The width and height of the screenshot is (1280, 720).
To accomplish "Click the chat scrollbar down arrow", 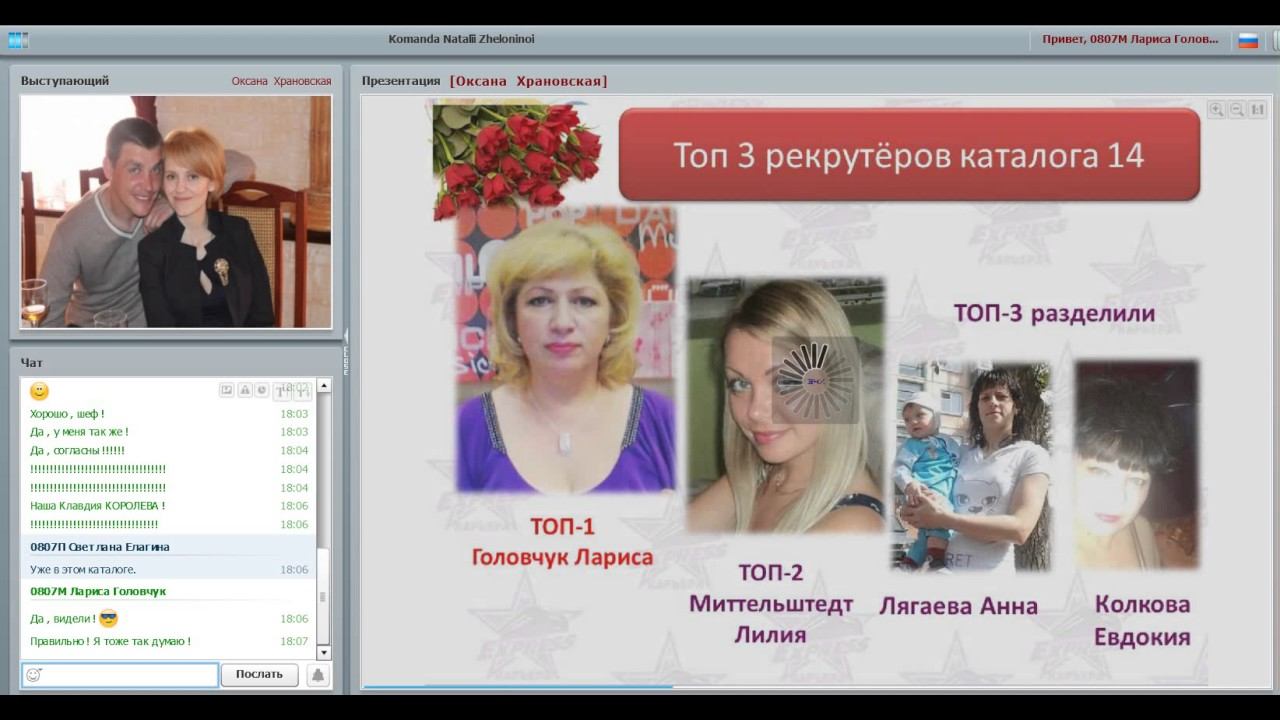I will click(x=323, y=653).
